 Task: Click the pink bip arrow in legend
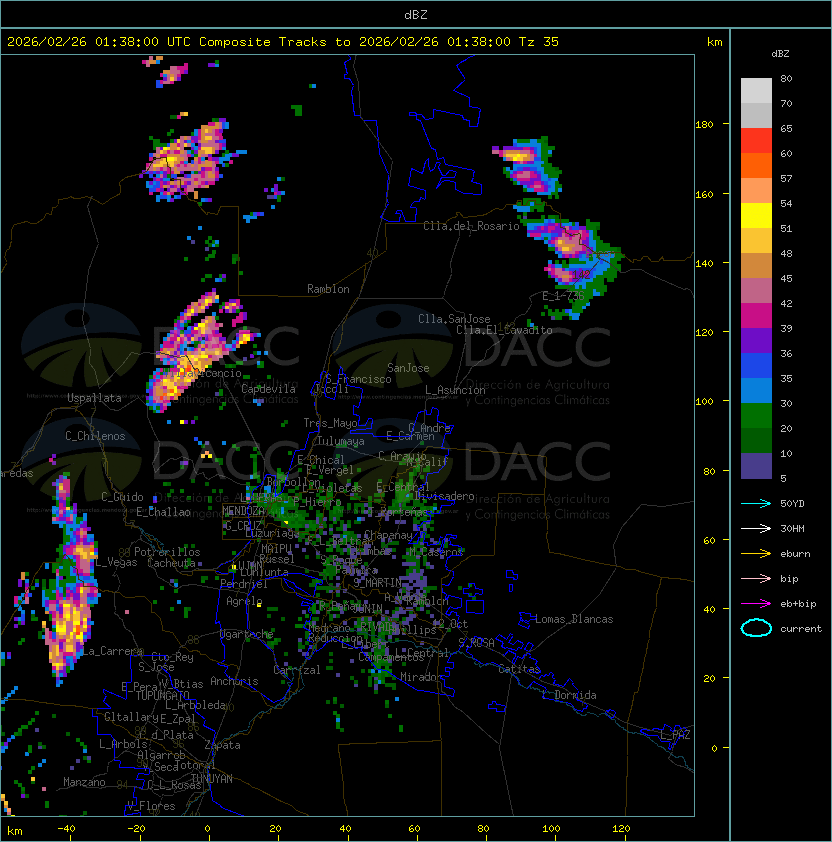coord(756,578)
